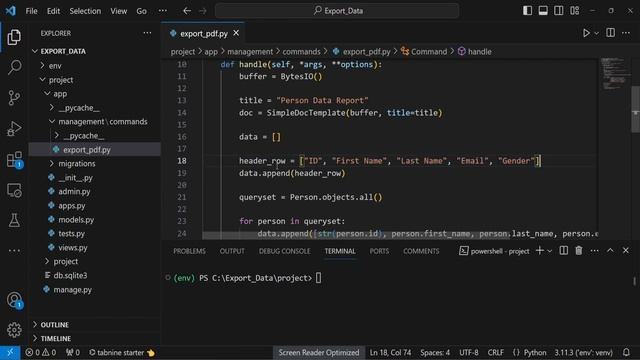This screenshot has height=360, width=640.
Task: Create a new terminal with plus
Action: click(x=540, y=251)
